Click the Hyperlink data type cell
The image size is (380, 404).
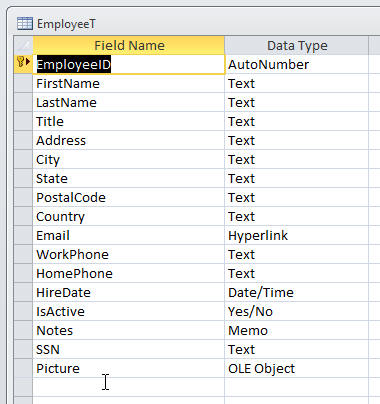(297, 235)
